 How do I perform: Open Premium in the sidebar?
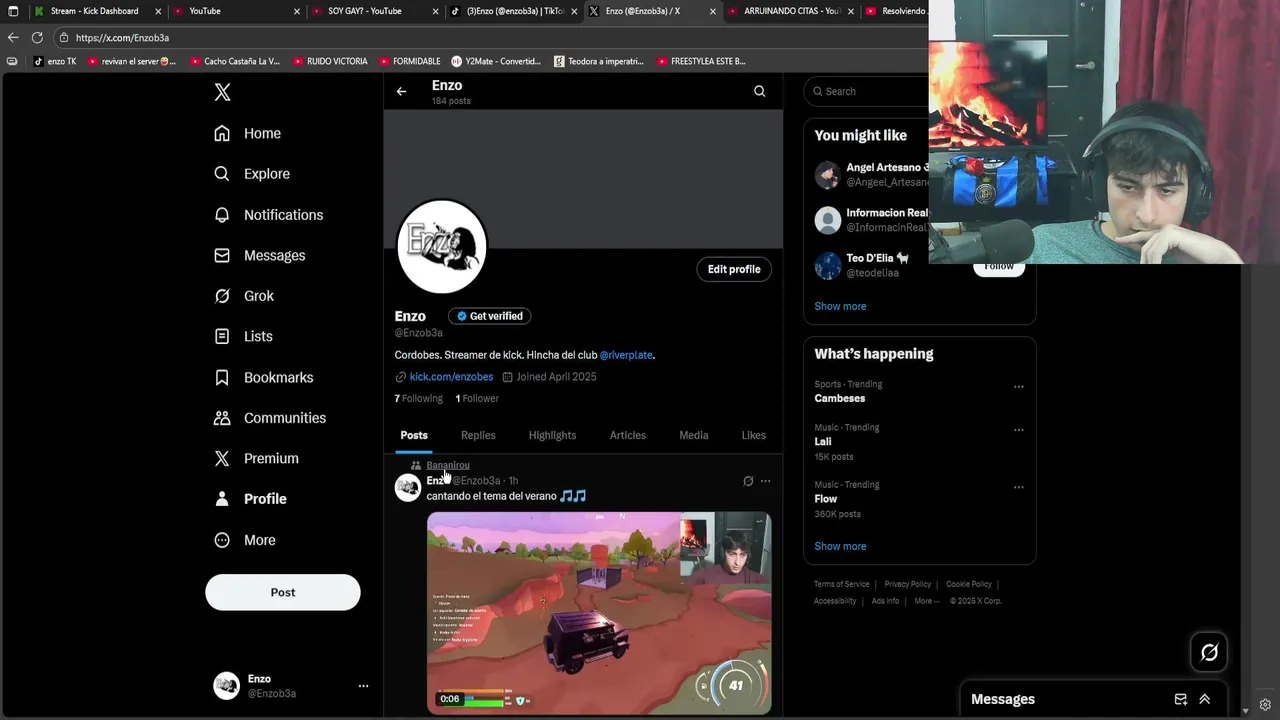point(256,458)
